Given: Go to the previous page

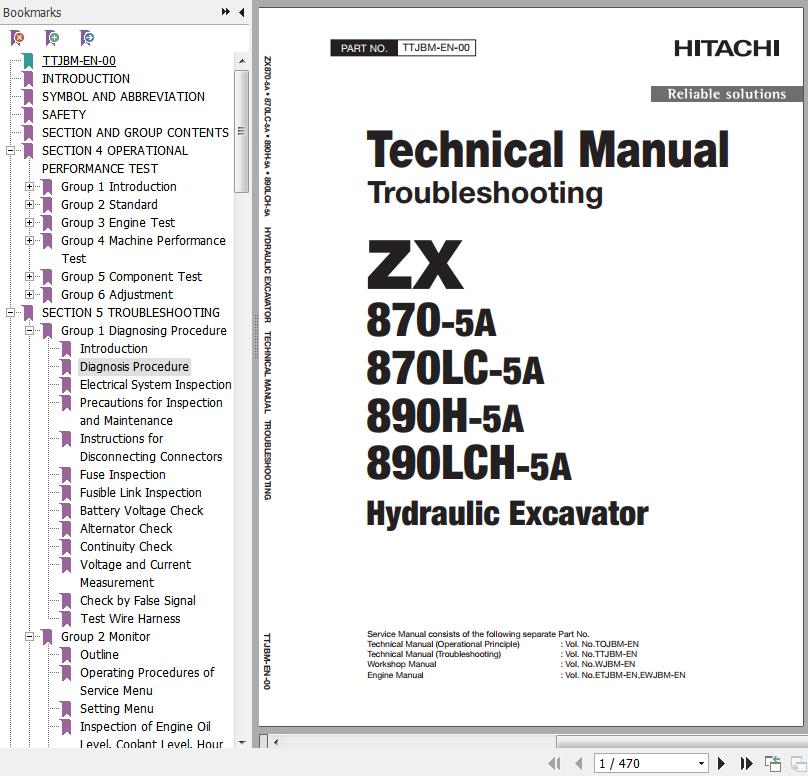Looking at the screenshot, I should point(579,763).
